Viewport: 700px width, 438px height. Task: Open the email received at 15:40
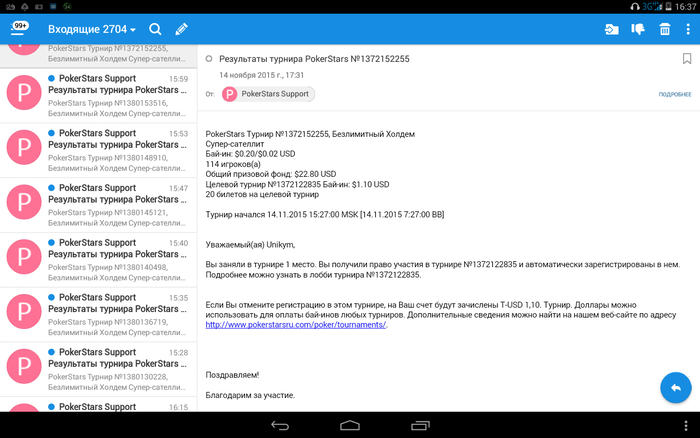98,260
